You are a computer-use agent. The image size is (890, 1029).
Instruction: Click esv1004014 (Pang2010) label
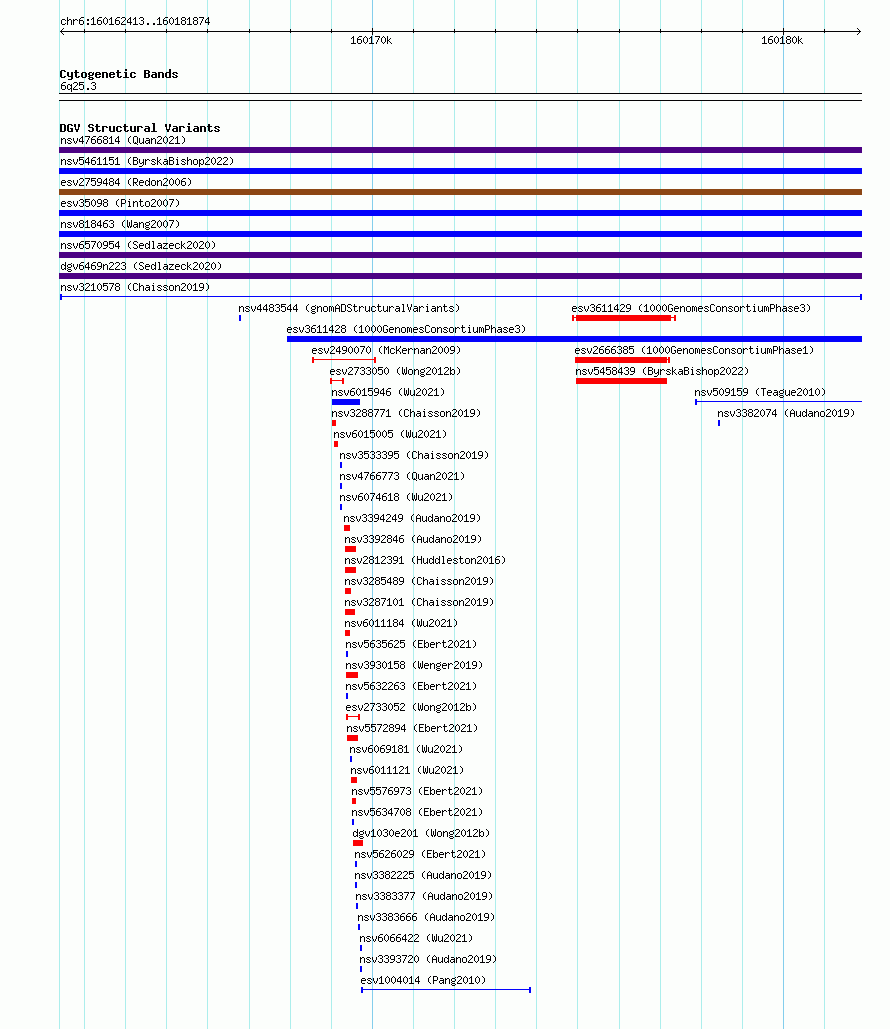[x=423, y=980]
